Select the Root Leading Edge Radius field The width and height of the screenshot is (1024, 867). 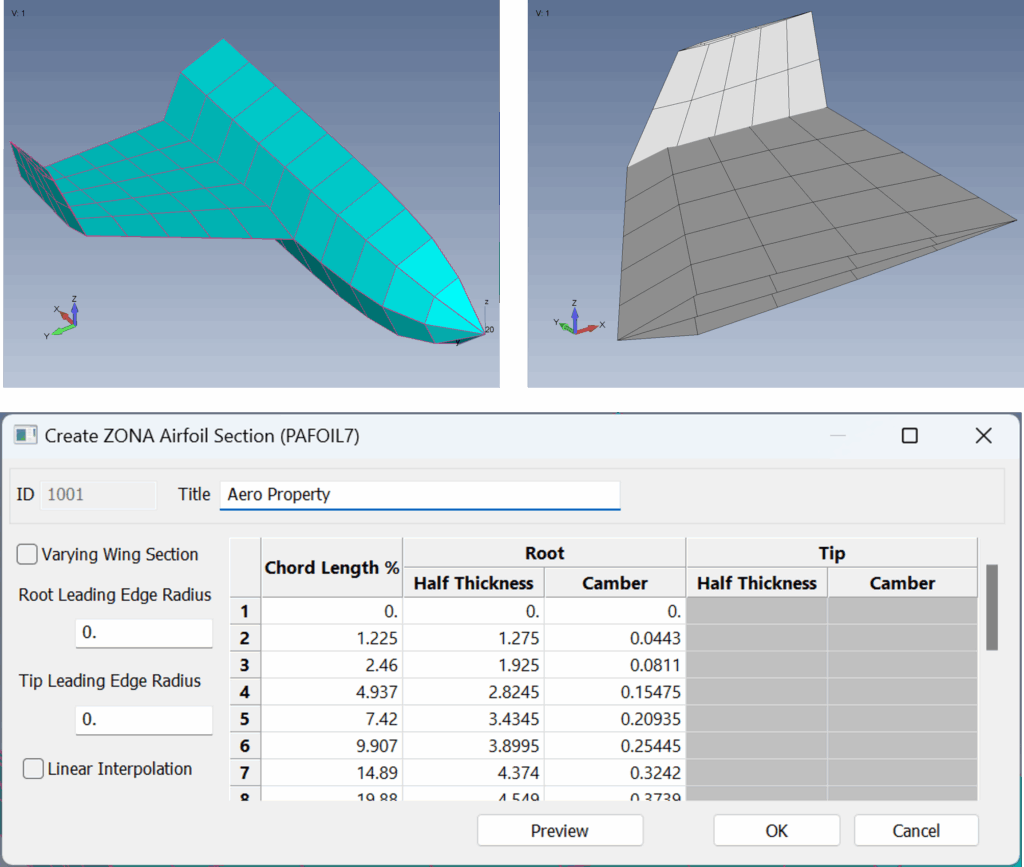(x=144, y=633)
